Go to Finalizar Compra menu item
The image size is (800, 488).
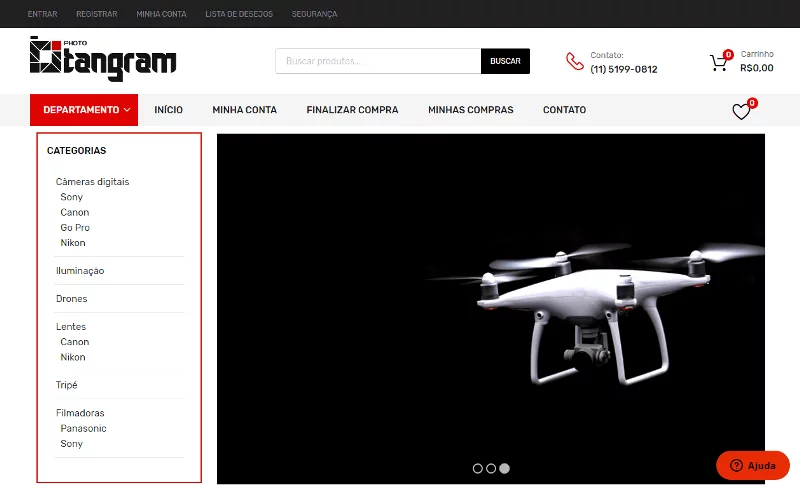(x=352, y=110)
